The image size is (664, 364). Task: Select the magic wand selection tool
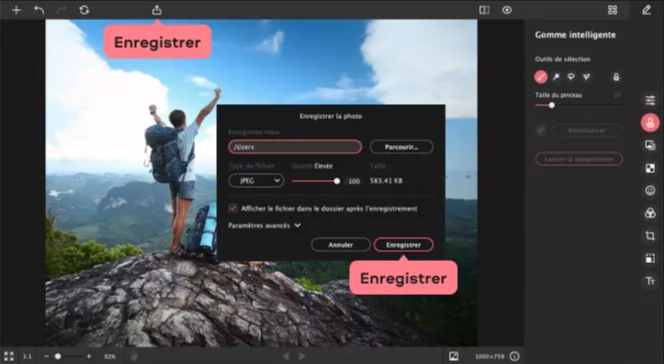click(556, 77)
